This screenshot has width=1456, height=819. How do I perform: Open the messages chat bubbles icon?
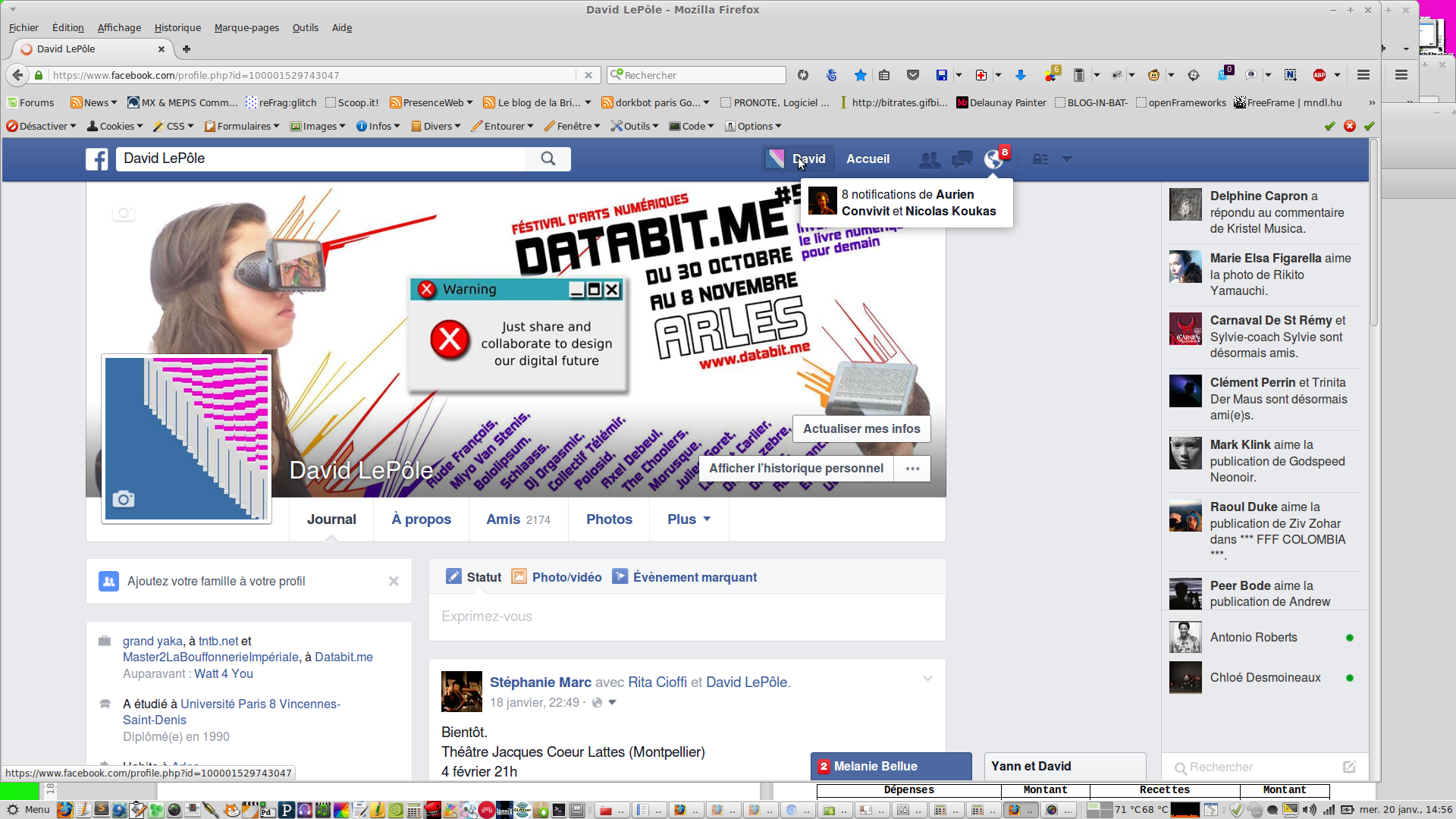point(962,159)
